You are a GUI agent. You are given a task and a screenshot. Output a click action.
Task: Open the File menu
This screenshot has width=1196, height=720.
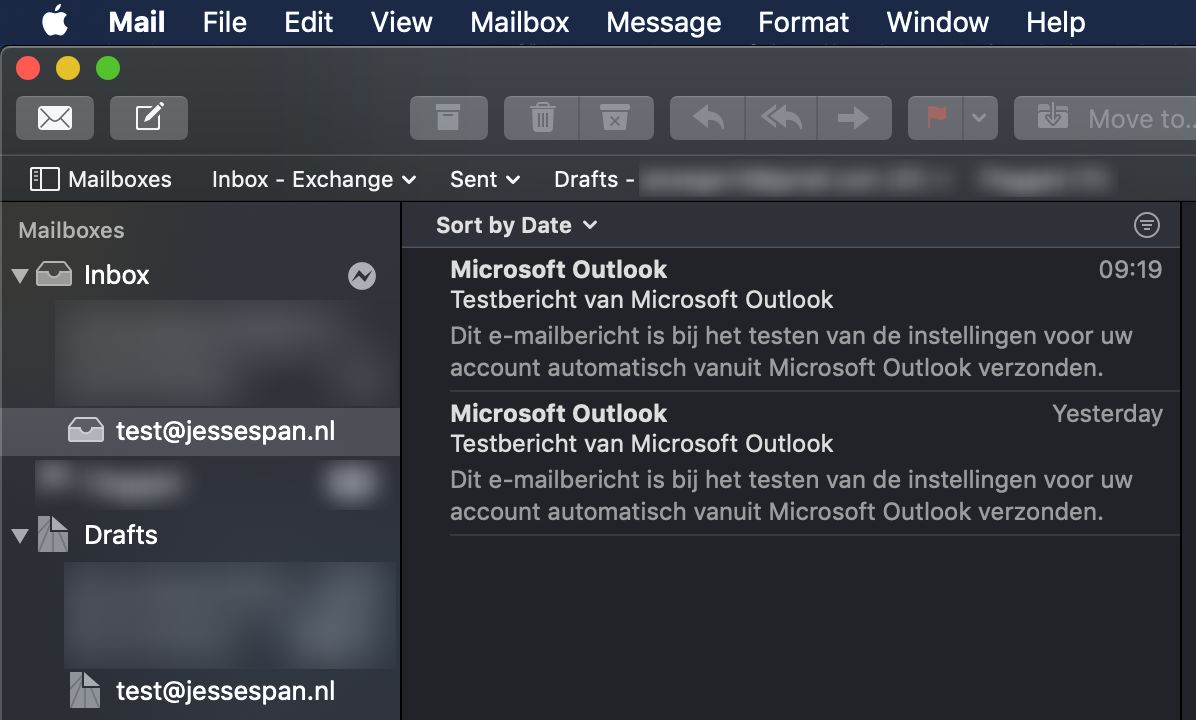pyautogui.click(x=224, y=22)
